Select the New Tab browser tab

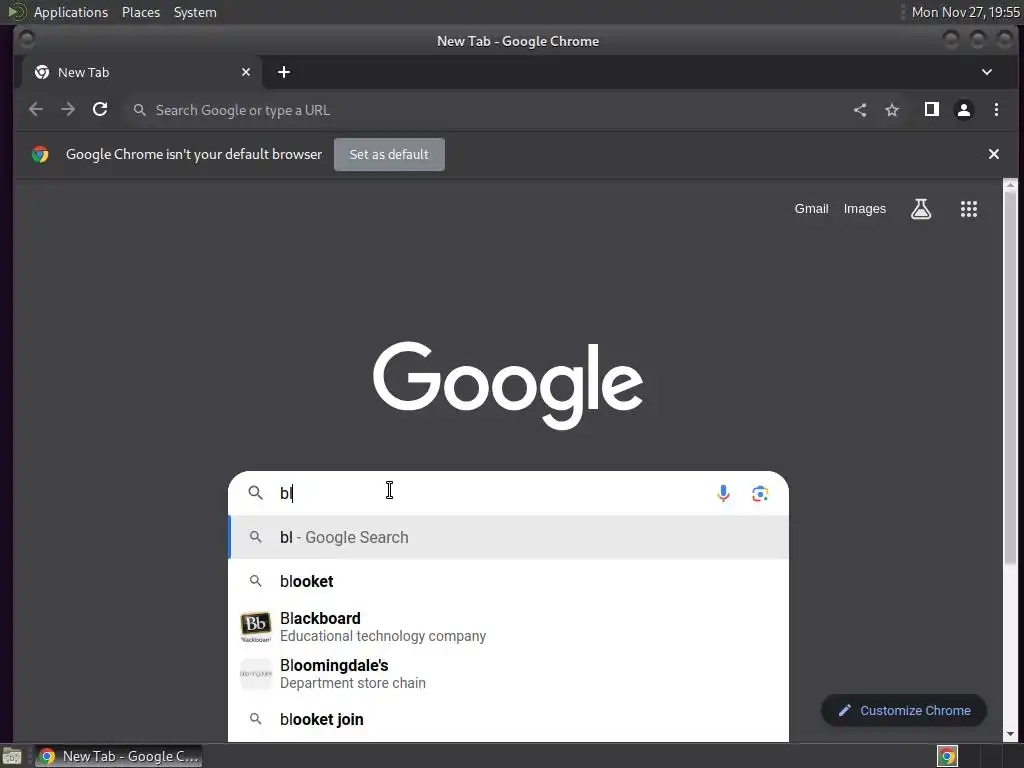tap(142, 72)
